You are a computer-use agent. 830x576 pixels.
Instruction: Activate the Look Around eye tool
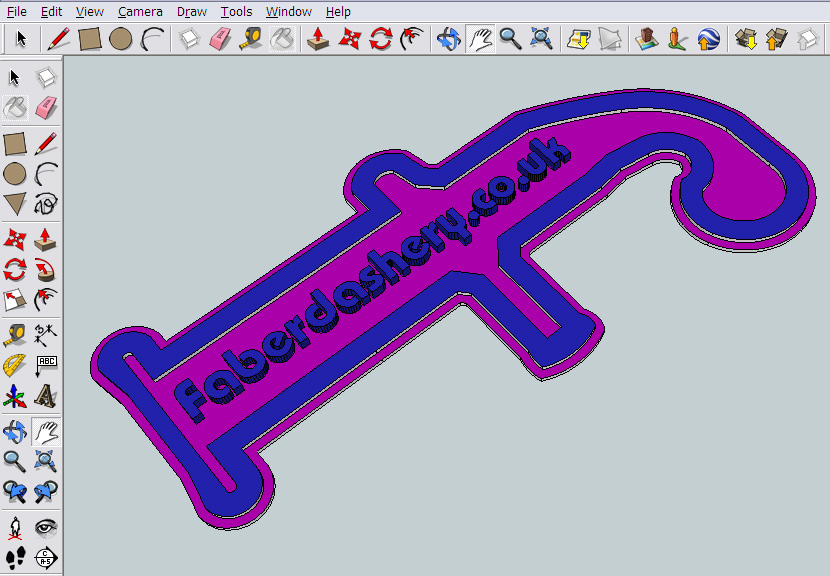click(x=46, y=527)
